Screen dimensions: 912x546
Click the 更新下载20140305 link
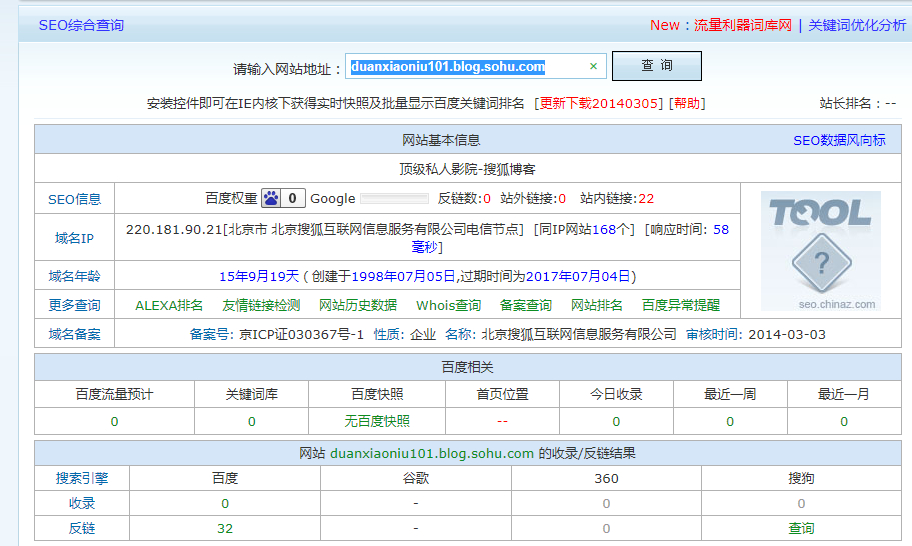(x=598, y=104)
